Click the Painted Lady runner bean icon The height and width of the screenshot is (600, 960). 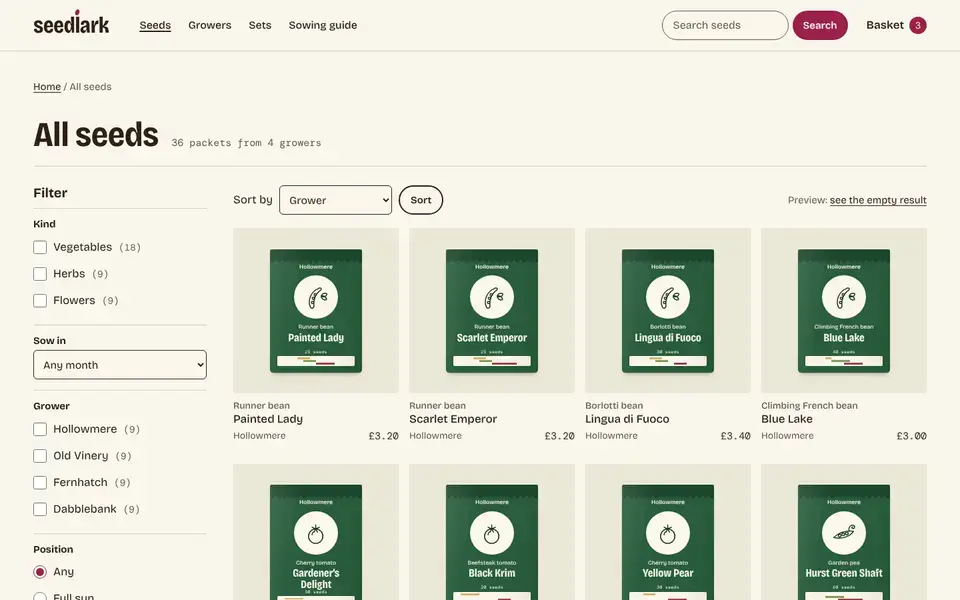click(316, 297)
